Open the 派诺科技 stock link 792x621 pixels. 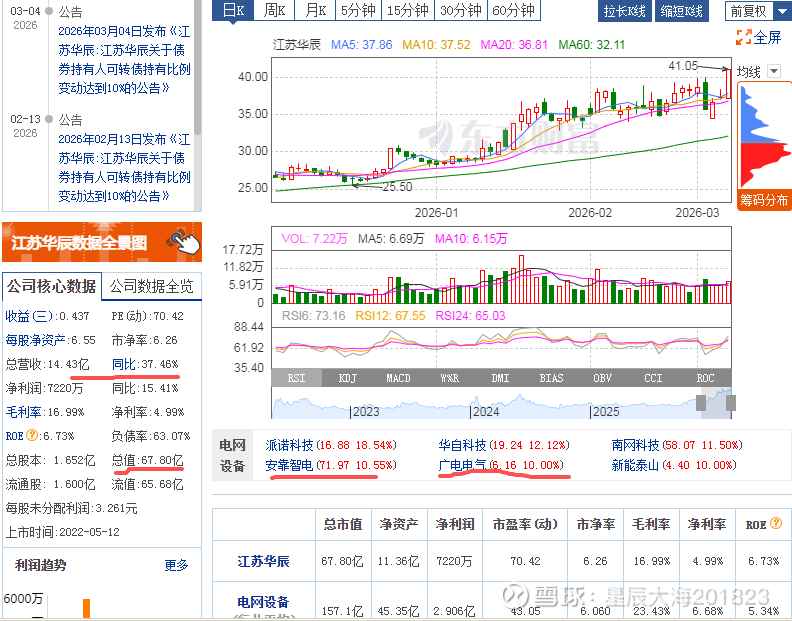289,445
